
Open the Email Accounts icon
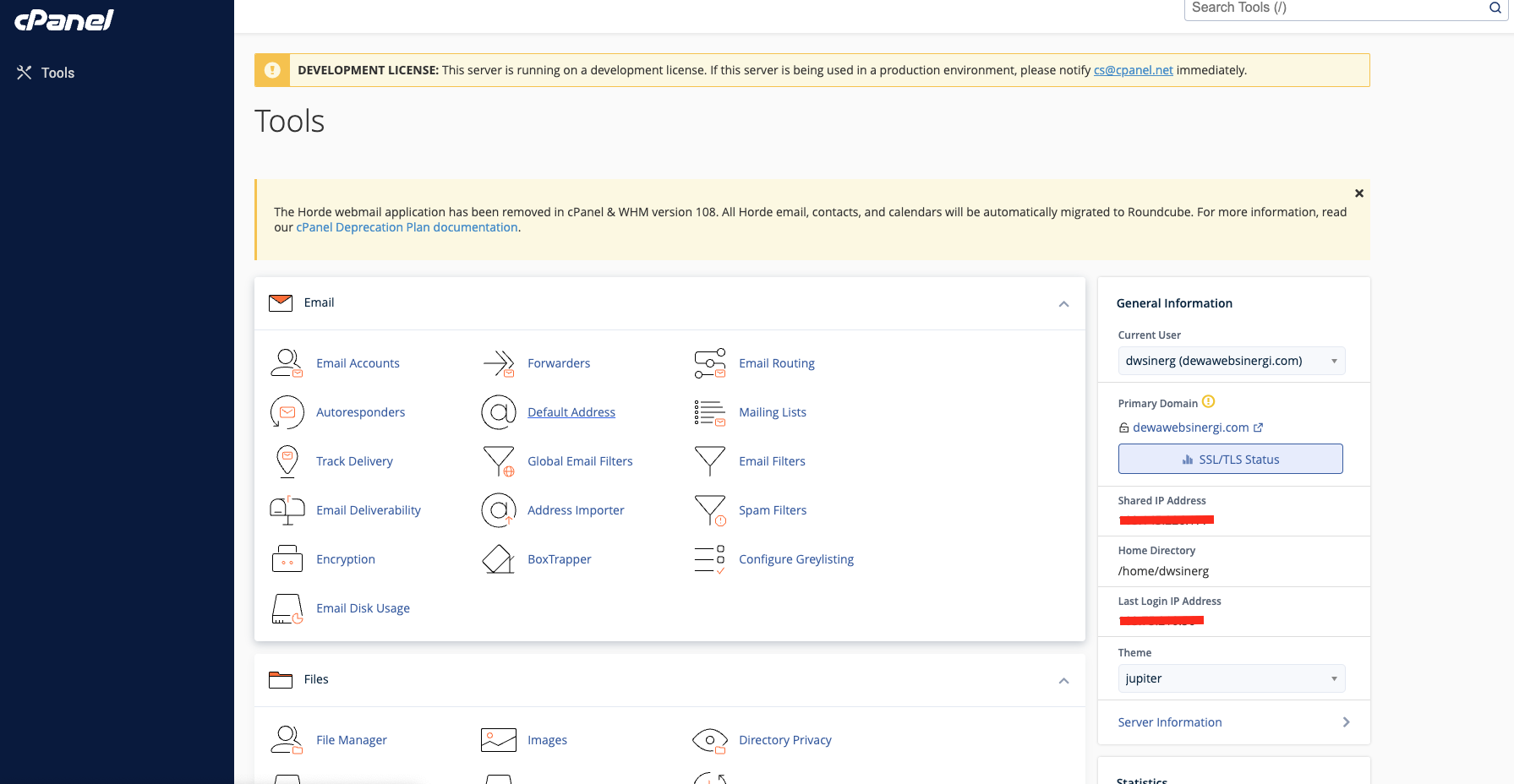[x=287, y=363]
